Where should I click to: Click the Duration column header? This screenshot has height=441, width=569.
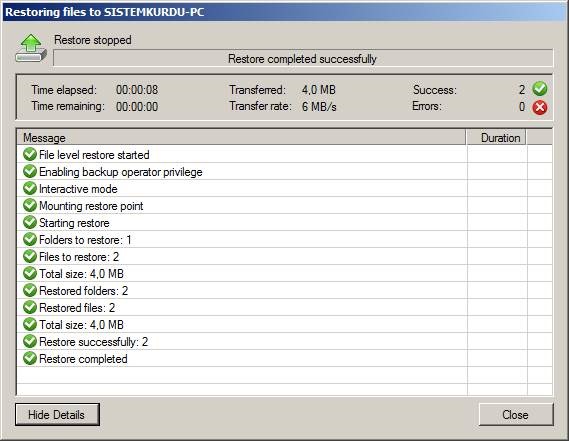click(x=496, y=138)
